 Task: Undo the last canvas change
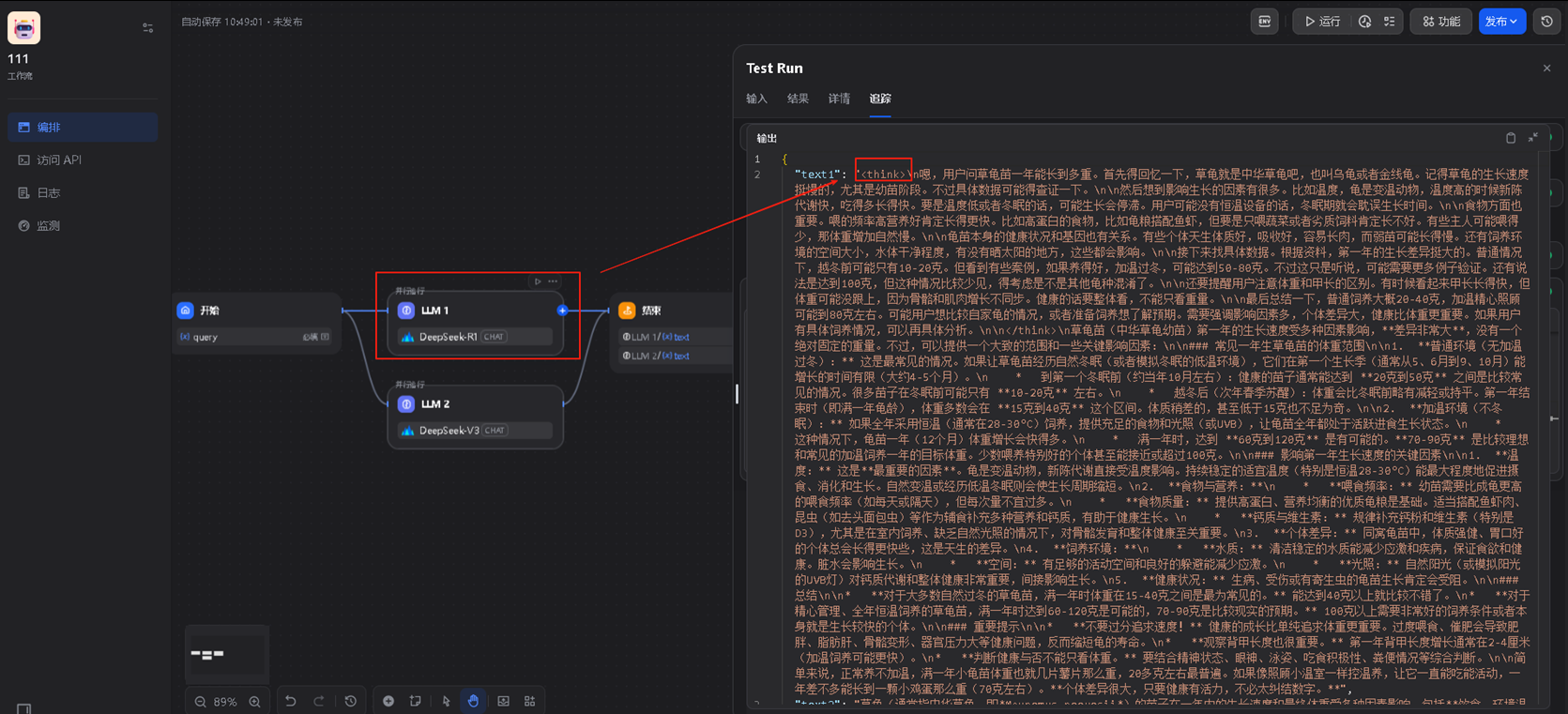(x=291, y=702)
